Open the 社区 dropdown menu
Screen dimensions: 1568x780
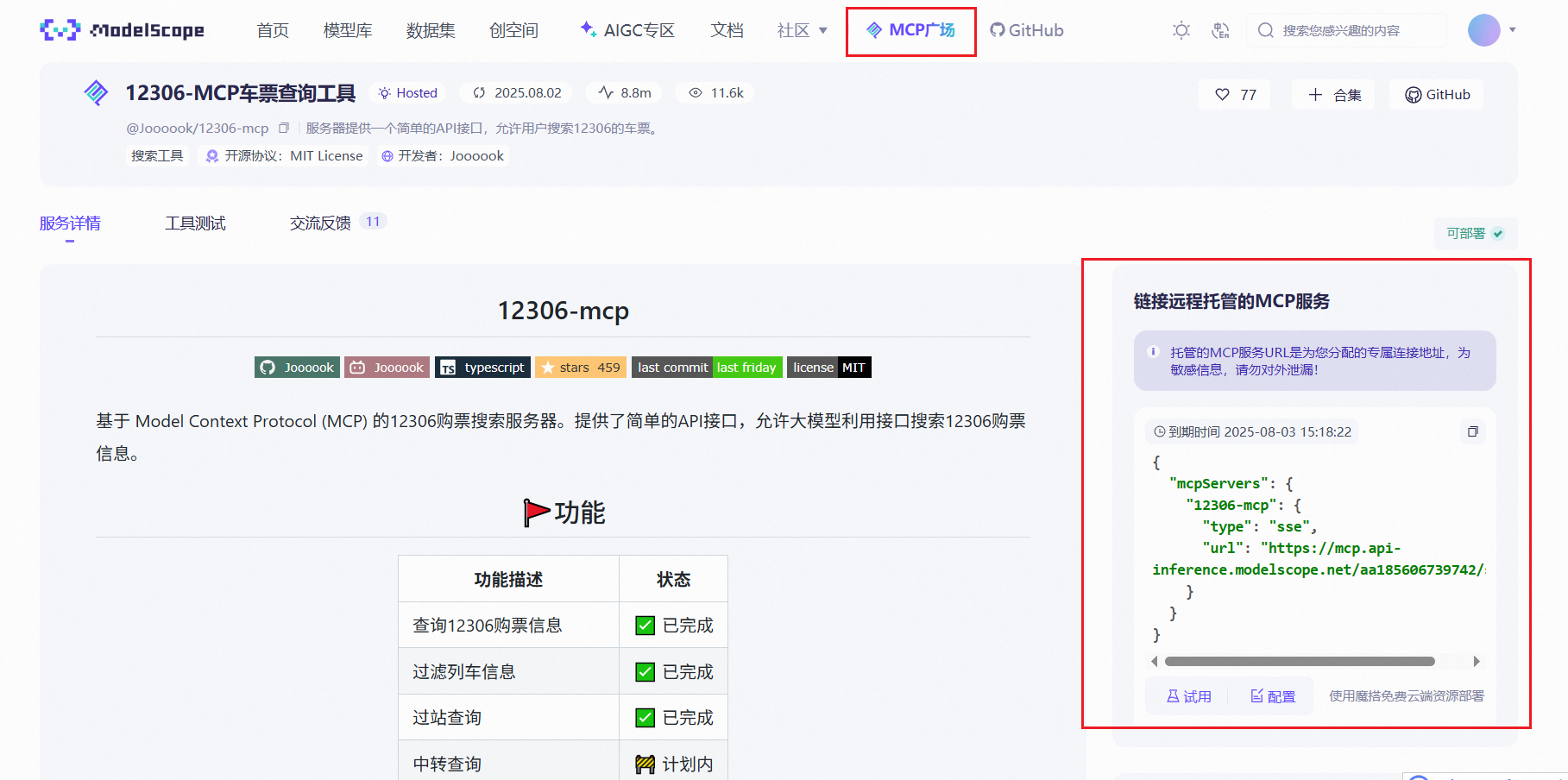click(802, 30)
